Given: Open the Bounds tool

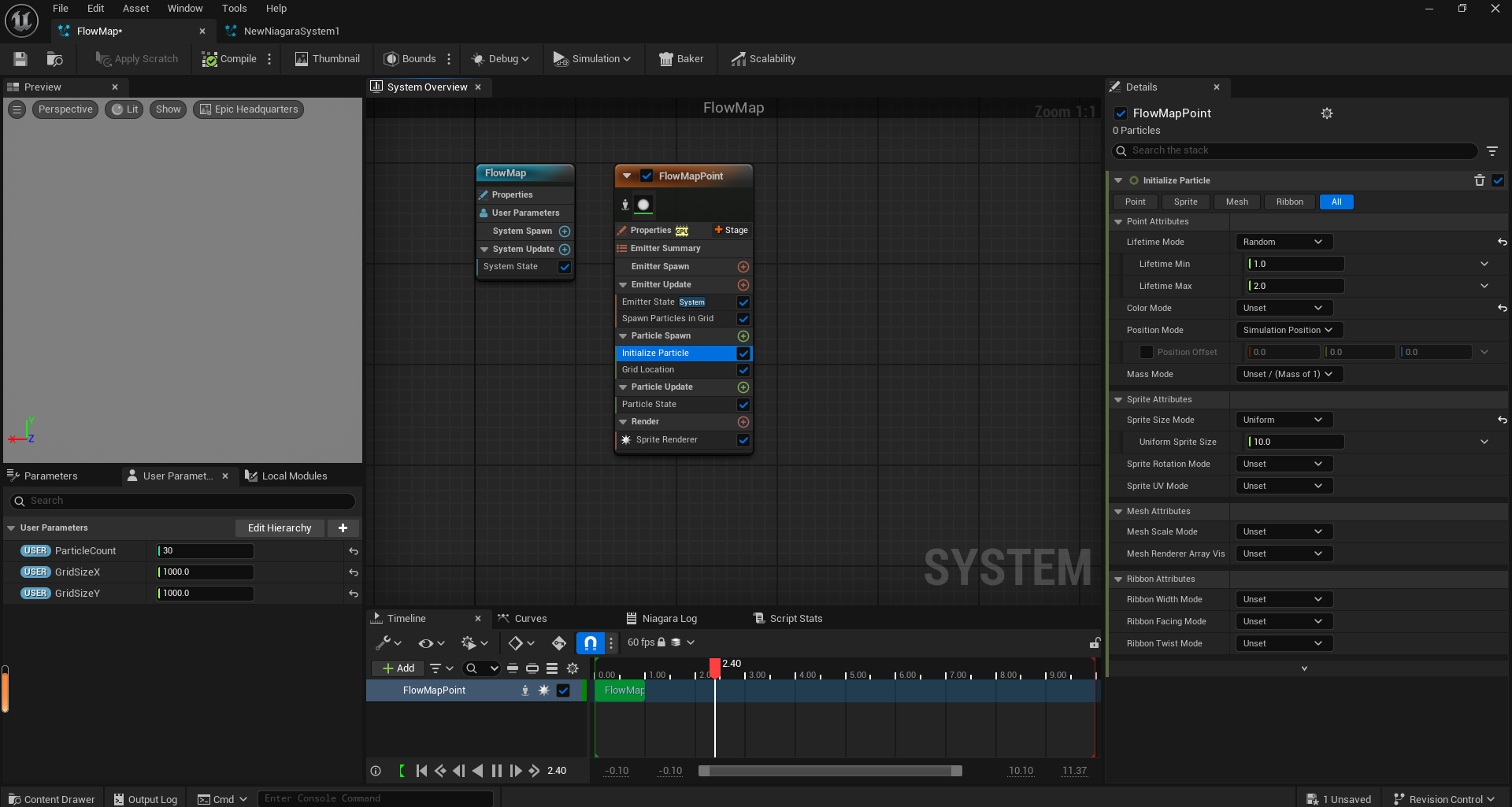Looking at the screenshot, I should click(410, 58).
